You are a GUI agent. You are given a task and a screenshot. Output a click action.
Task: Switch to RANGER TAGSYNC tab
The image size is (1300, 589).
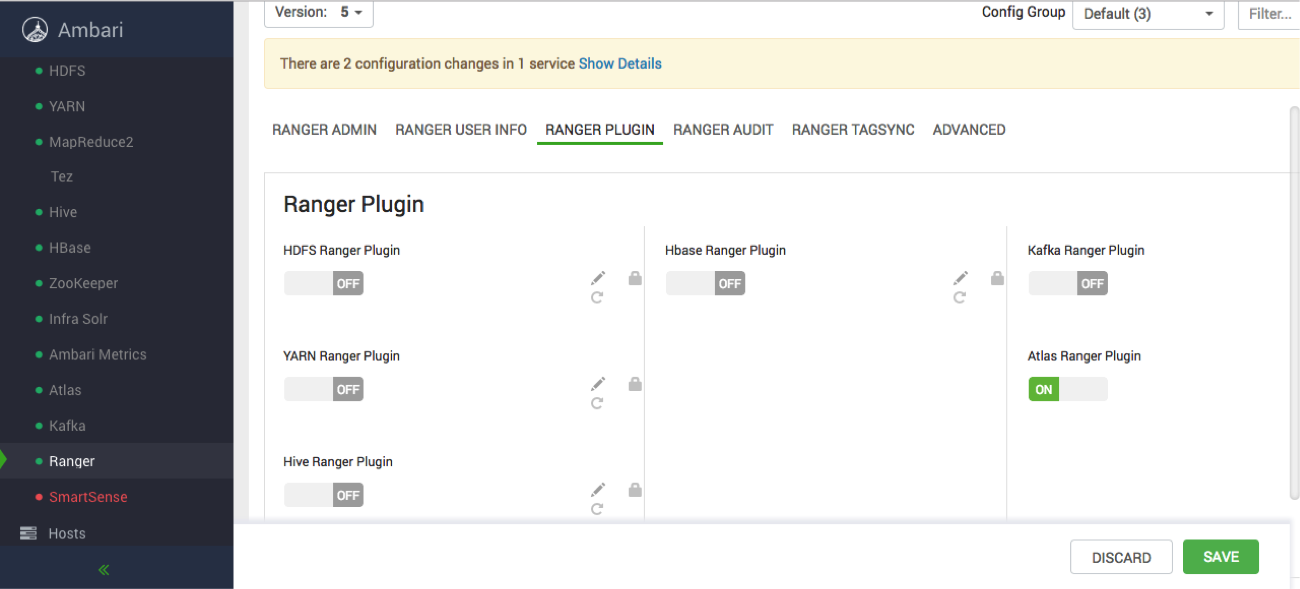(x=853, y=130)
